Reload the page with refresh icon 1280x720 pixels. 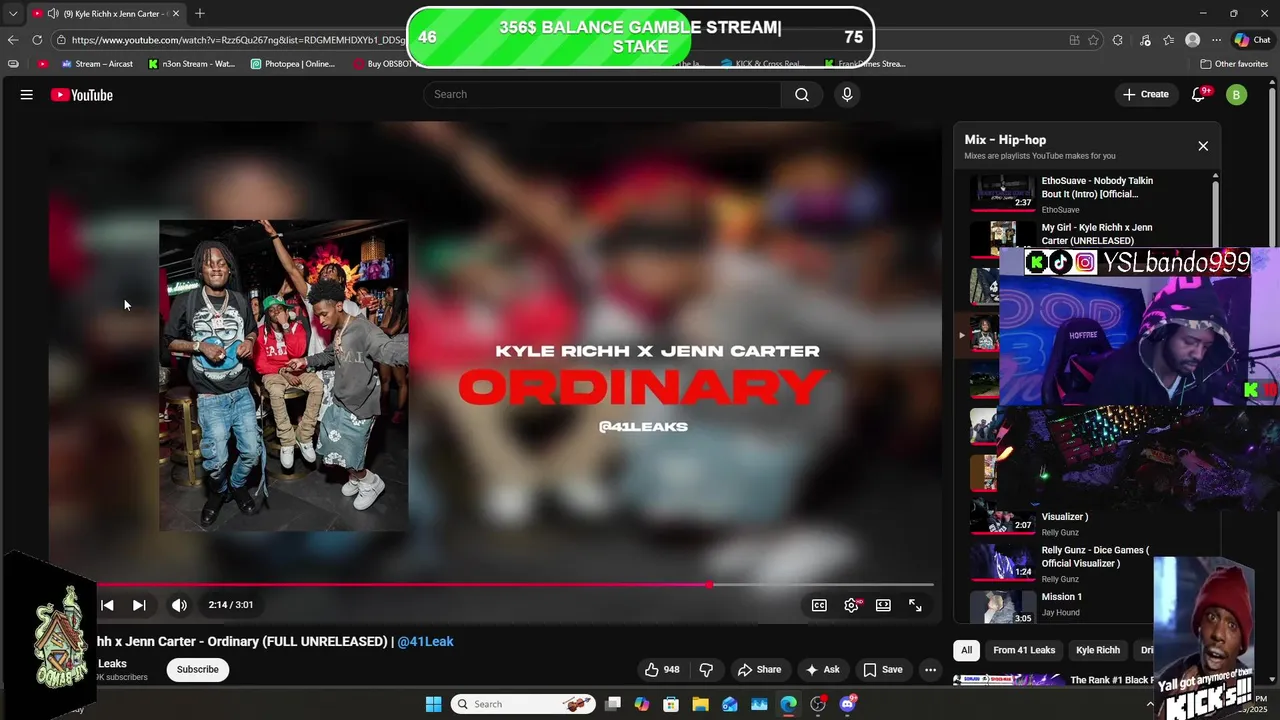tap(37, 40)
